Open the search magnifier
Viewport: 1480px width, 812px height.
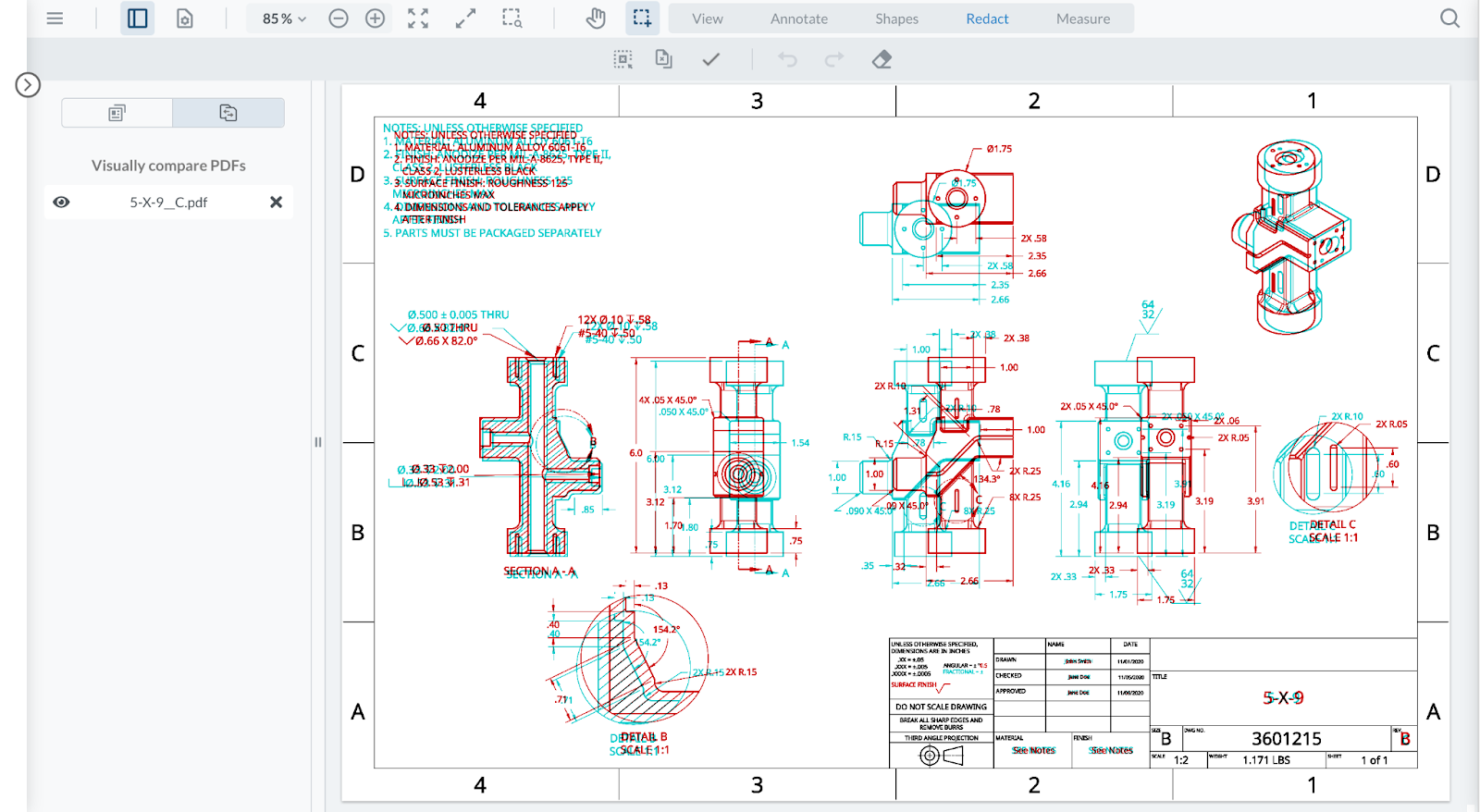coord(1449,18)
